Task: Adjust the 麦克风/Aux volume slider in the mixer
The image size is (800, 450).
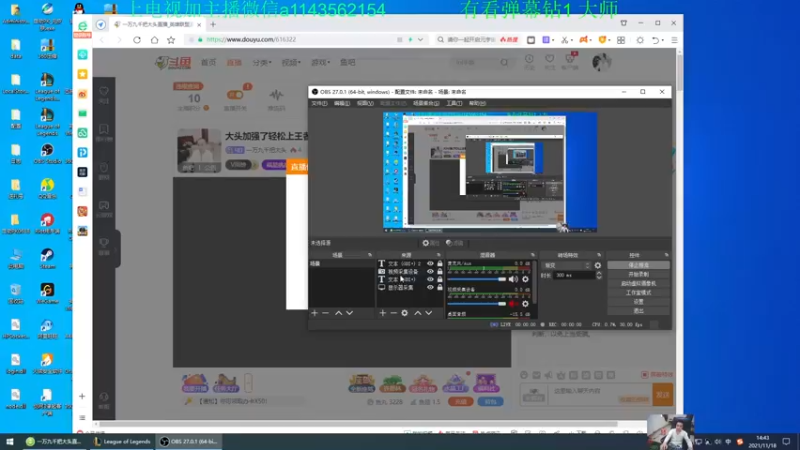Action: [477, 279]
